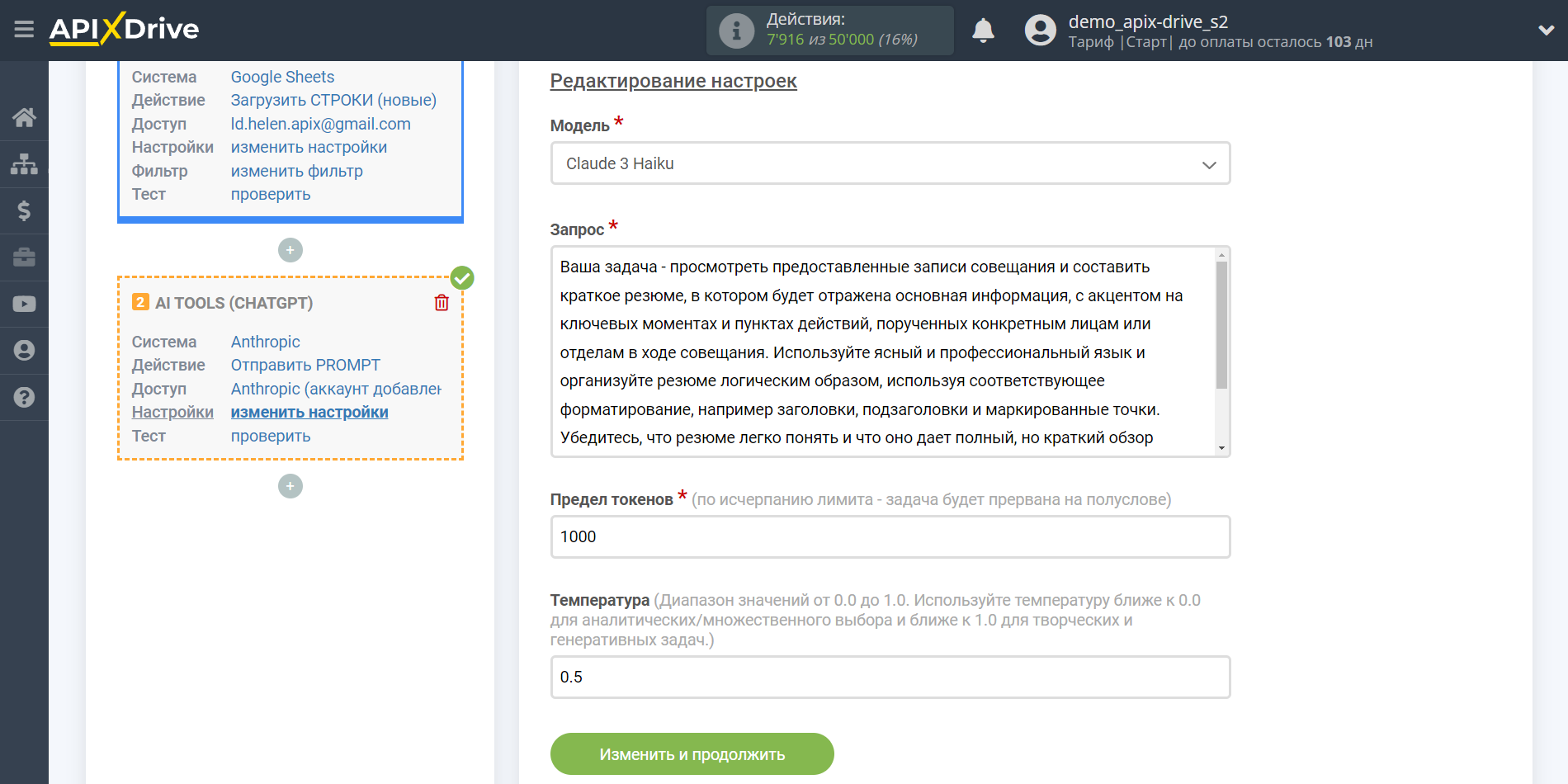
Task: Click the notifications bell icon
Action: point(983,31)
